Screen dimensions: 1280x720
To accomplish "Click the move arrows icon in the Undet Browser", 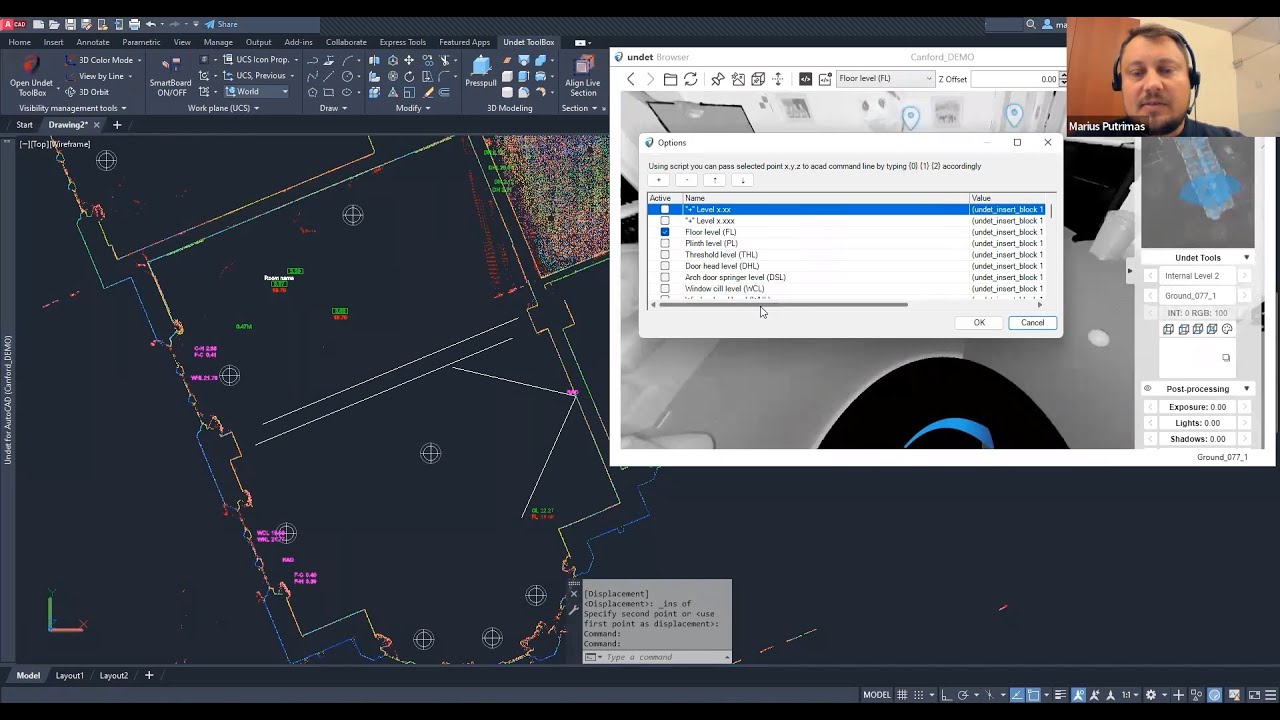I will tap(778, 79).
